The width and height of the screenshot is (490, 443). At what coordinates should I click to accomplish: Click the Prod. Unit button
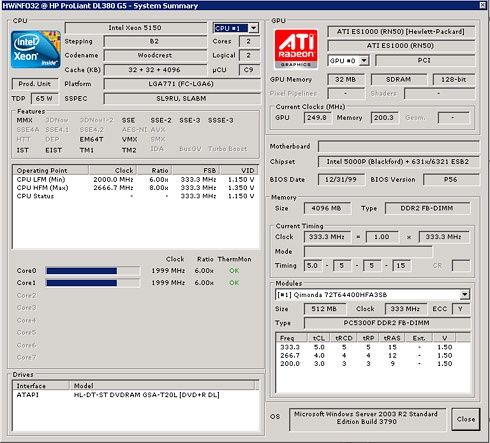pos(35,84)
